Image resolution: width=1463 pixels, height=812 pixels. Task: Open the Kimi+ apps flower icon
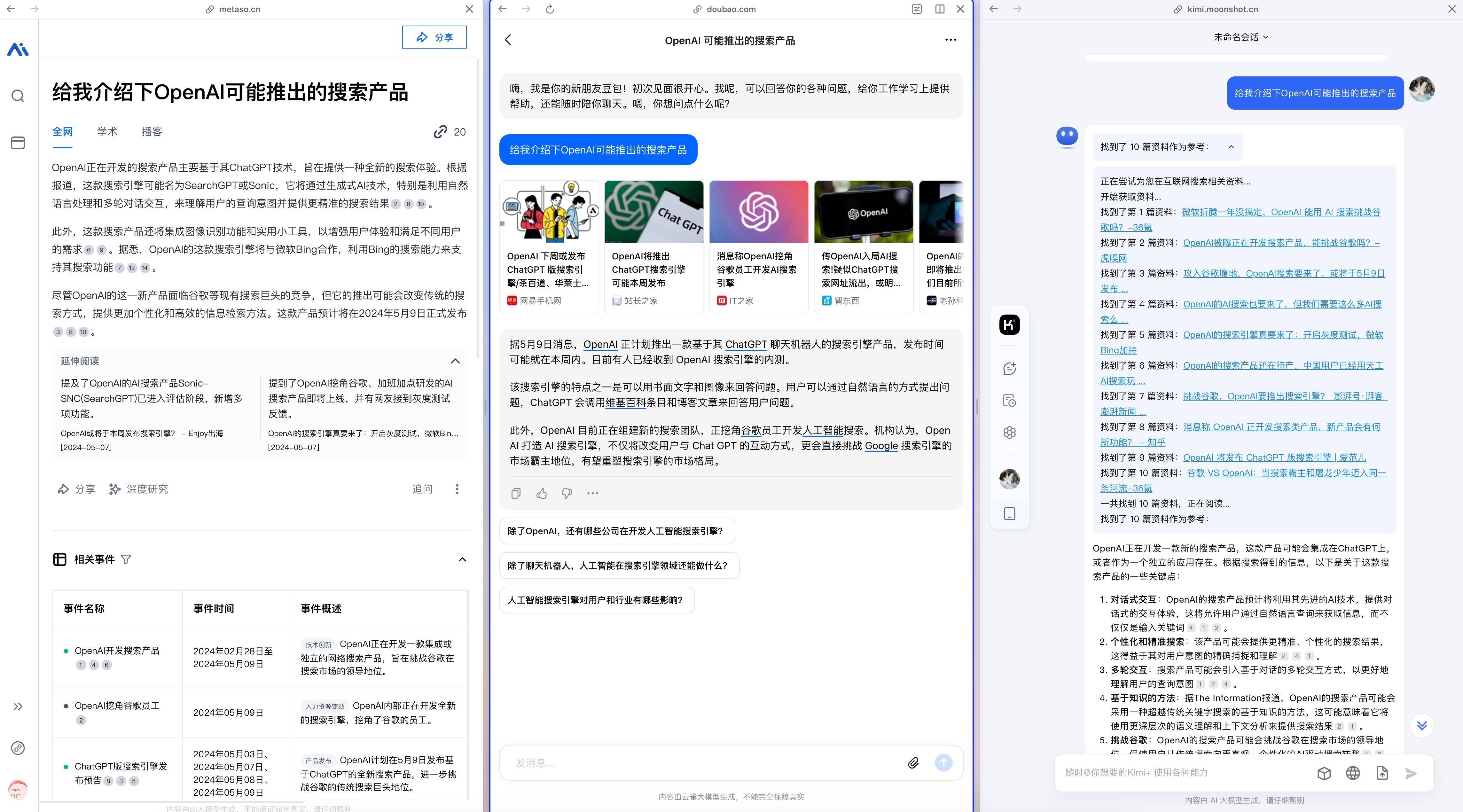(1009, 433)
